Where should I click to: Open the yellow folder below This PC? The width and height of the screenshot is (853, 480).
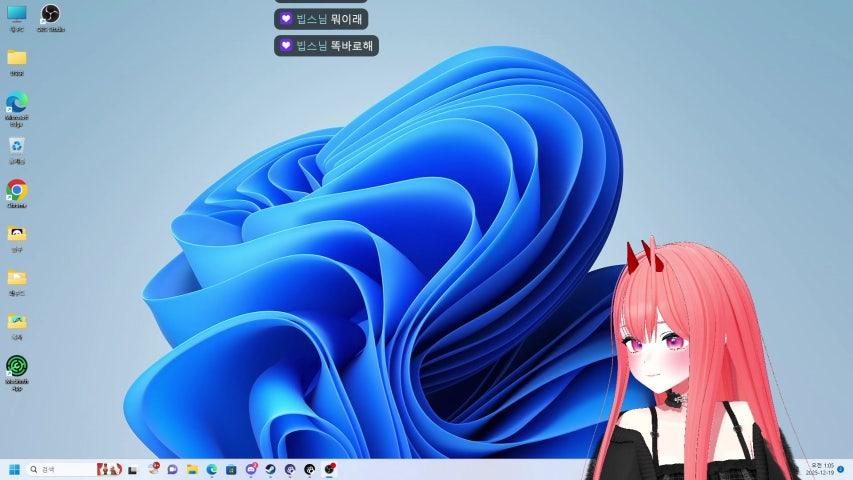click(x=17, y=59)
